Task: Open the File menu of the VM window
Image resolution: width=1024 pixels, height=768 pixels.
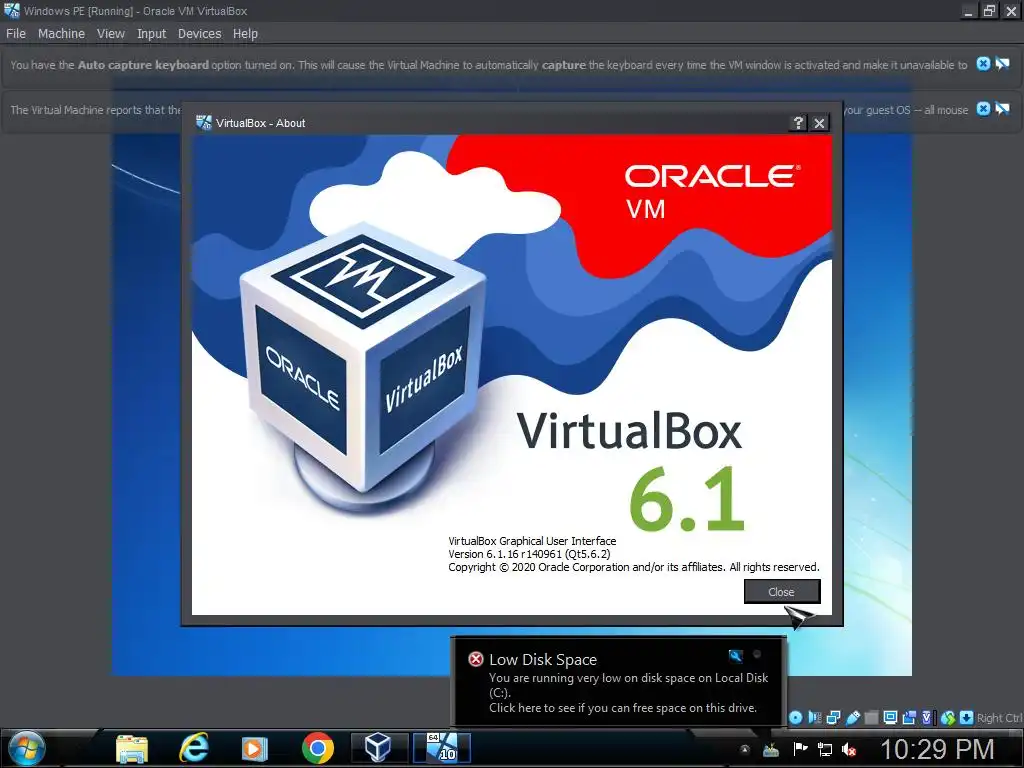Action: 16,33
